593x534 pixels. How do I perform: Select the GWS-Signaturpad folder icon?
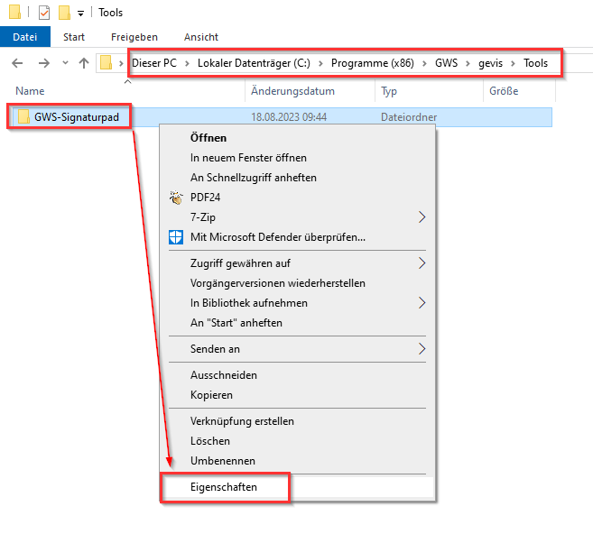click(x=23, y=117)
